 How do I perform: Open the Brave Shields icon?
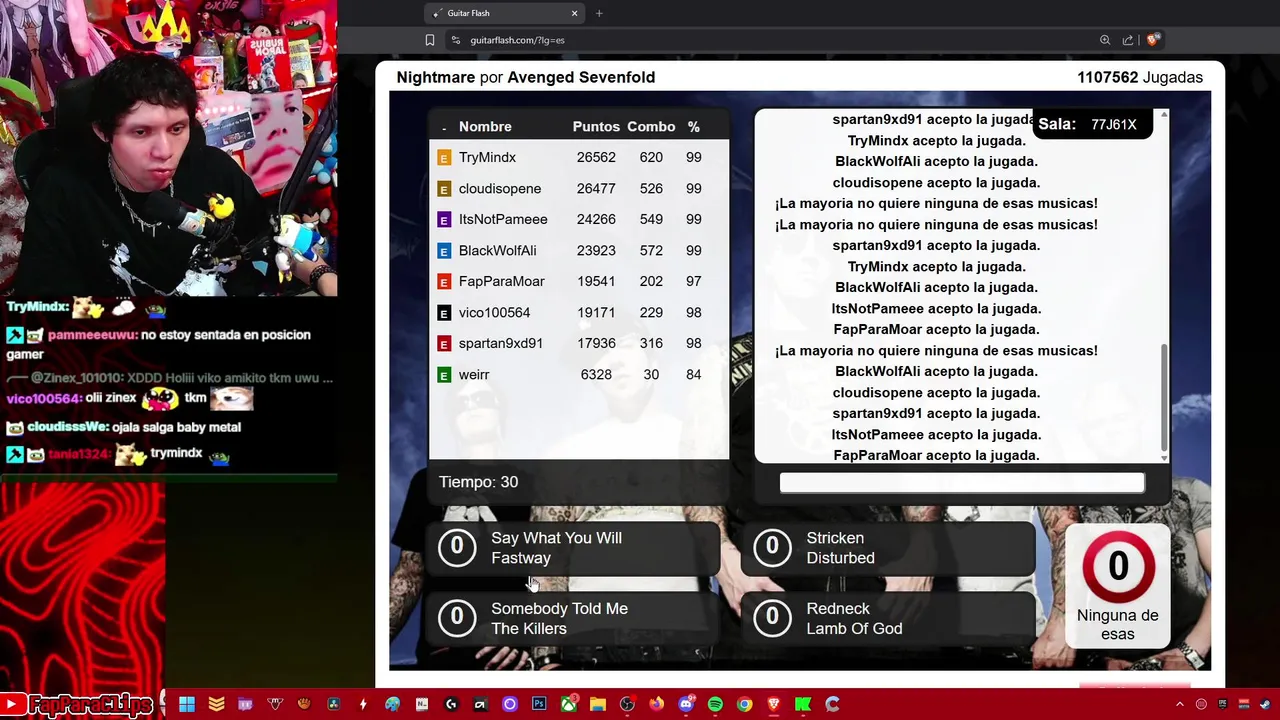pyautogui.click(x=1152, y=40)
